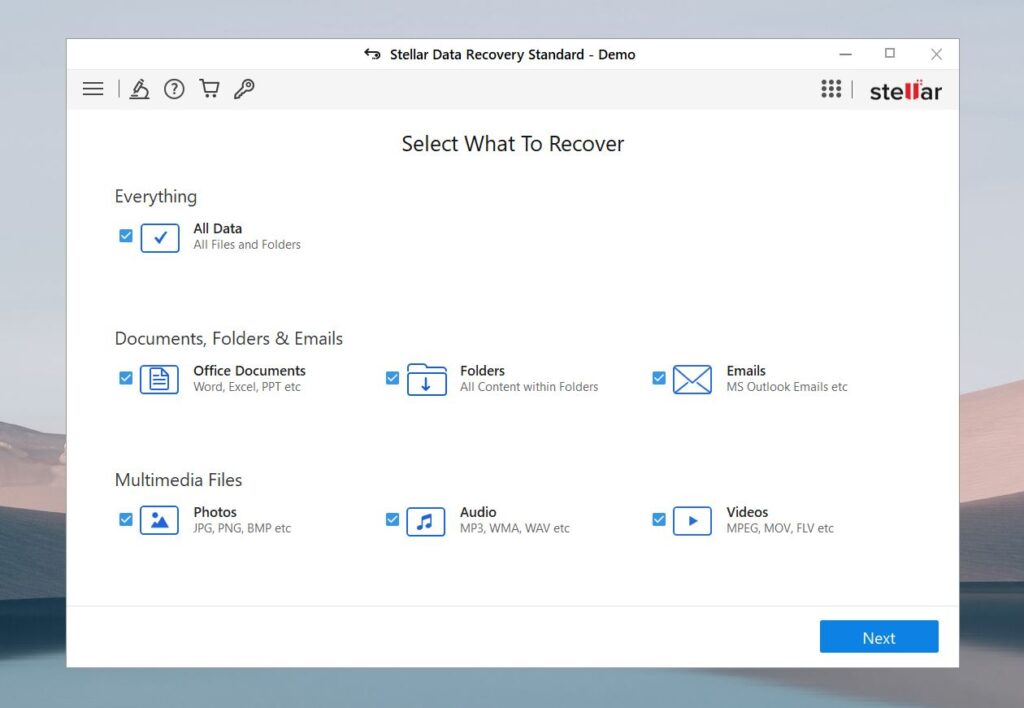Screen dimensions: 1024x708
Task: Uncheck the Audio checkbox
Action: [392, 519]
